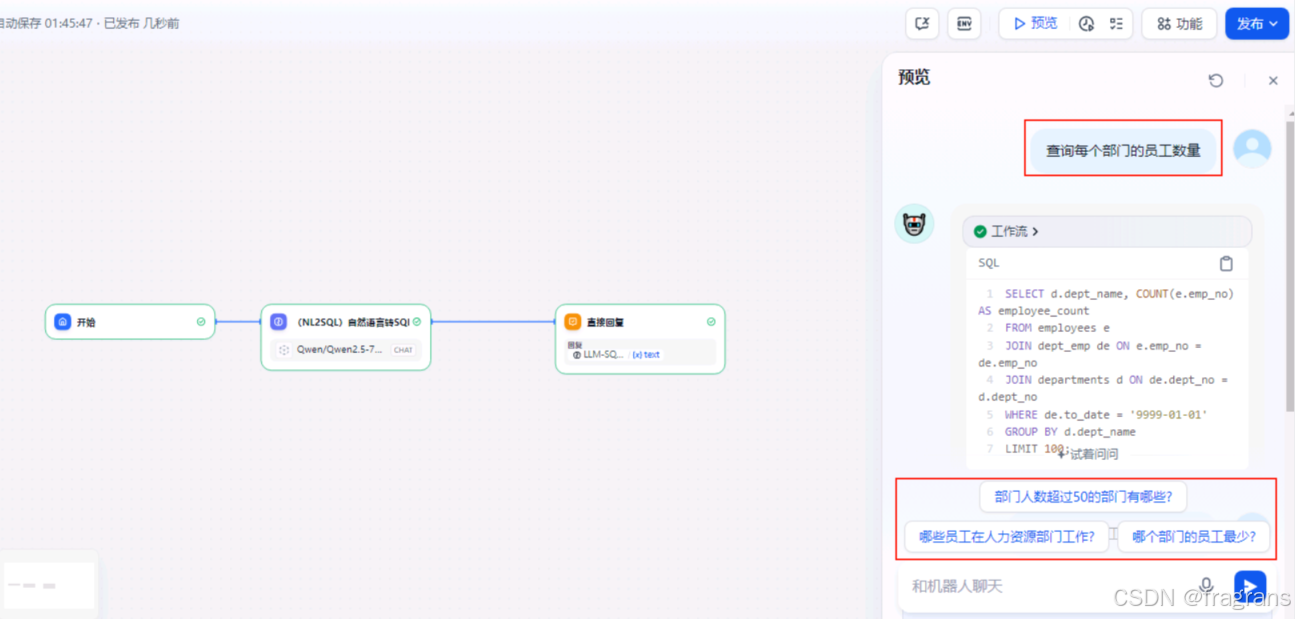Click the orange icon on the 直接回复 node

tap(572, 322)
